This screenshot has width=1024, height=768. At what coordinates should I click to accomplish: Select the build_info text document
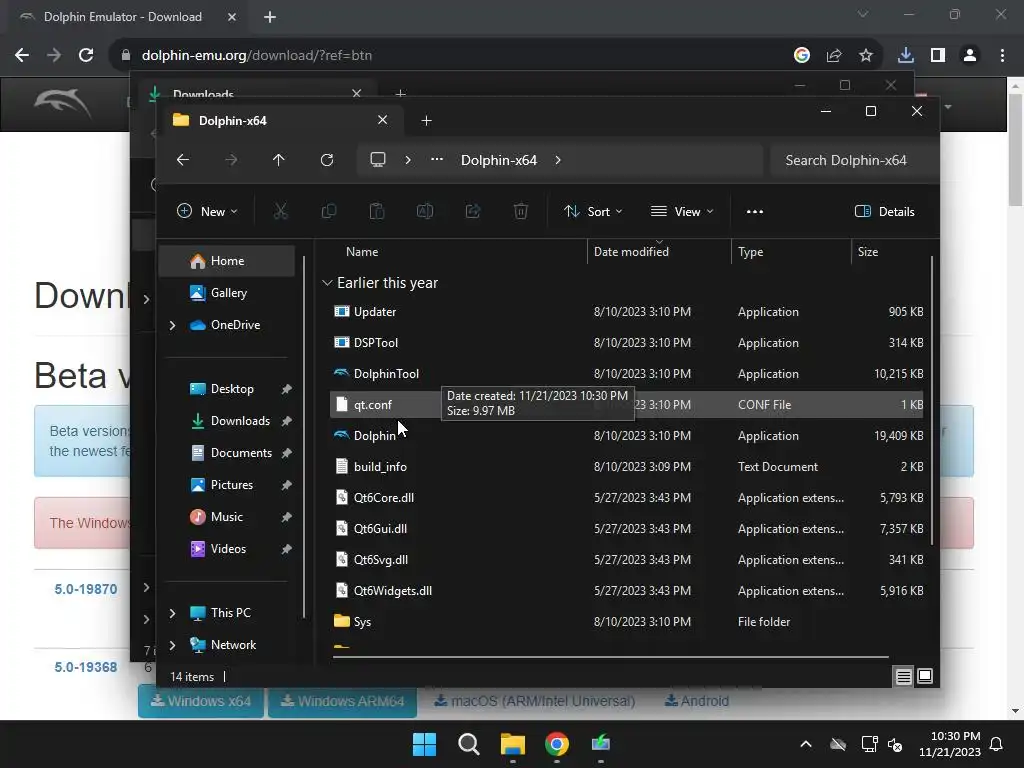627,467
